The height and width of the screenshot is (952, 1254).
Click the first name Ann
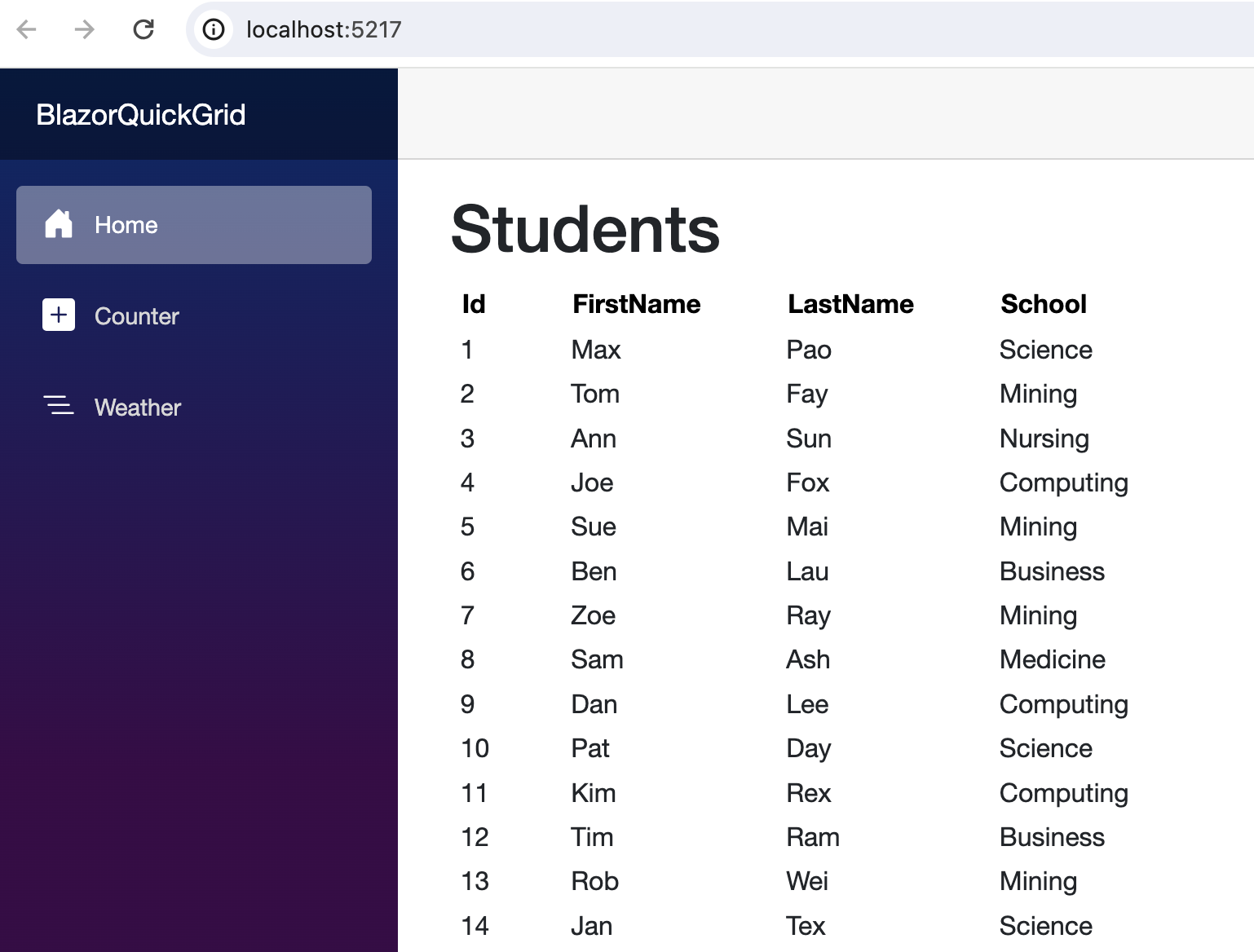(x=594, y=439)
